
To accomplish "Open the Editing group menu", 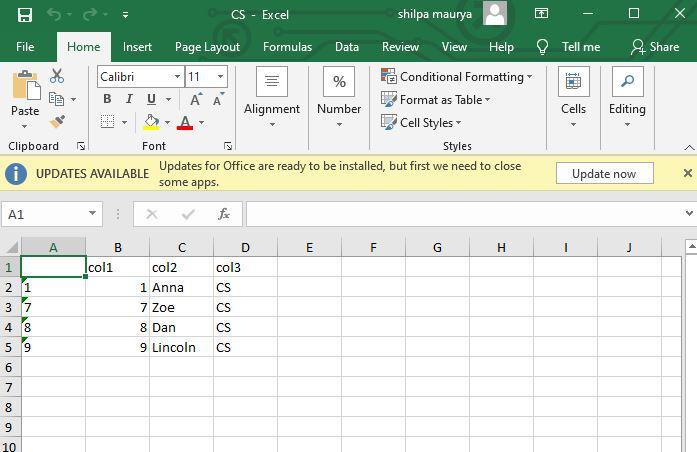I will [x=627, y=97].
